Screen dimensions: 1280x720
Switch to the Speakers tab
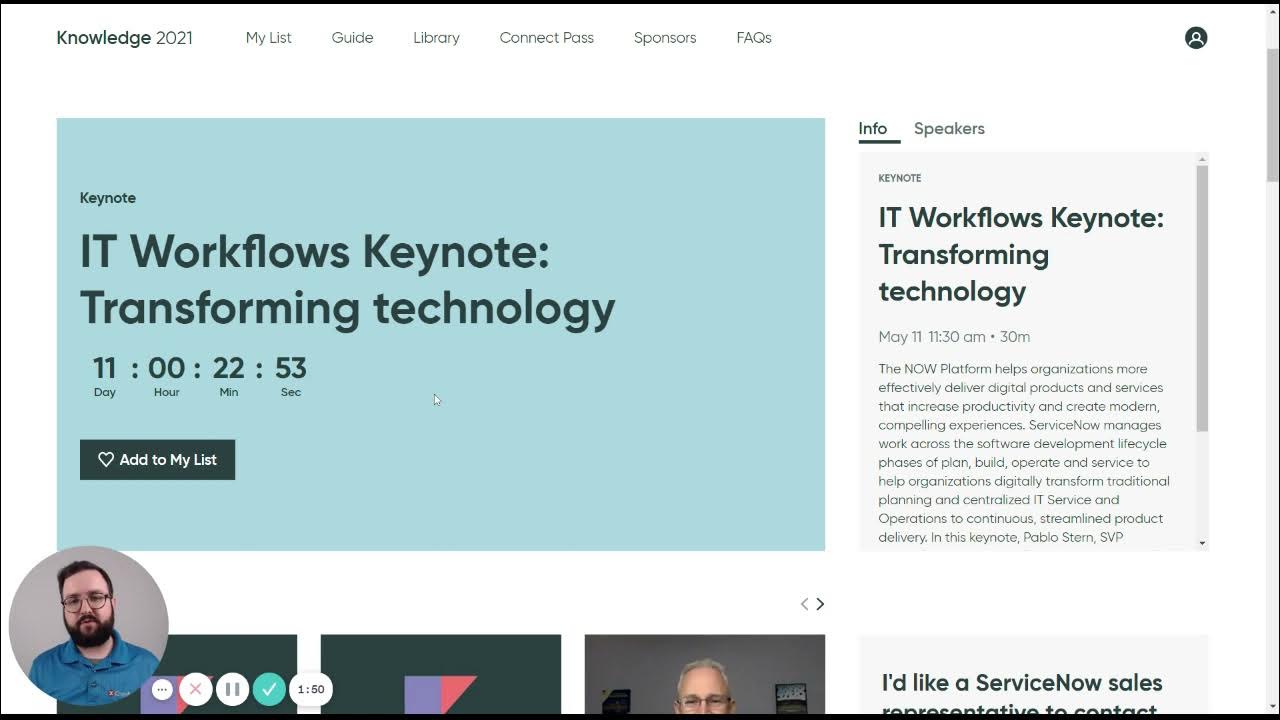pos(949,129)
